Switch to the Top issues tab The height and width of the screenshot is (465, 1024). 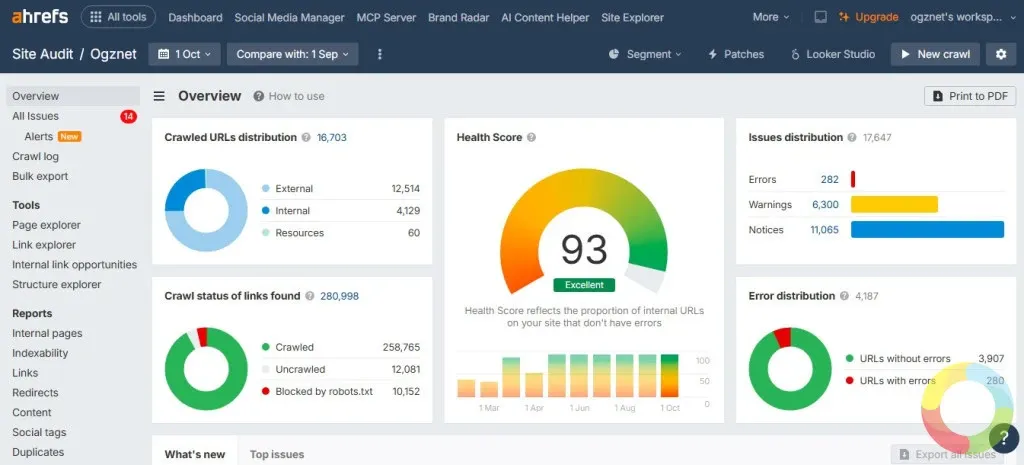(277, 454)
